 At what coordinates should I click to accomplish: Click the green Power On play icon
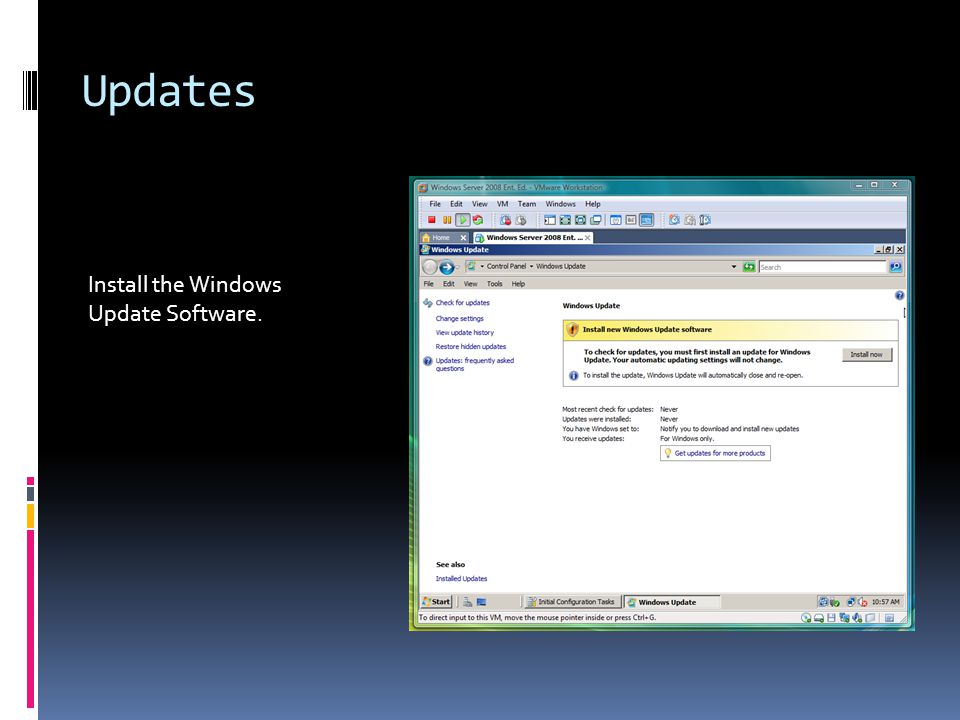(x=463, y=220)
